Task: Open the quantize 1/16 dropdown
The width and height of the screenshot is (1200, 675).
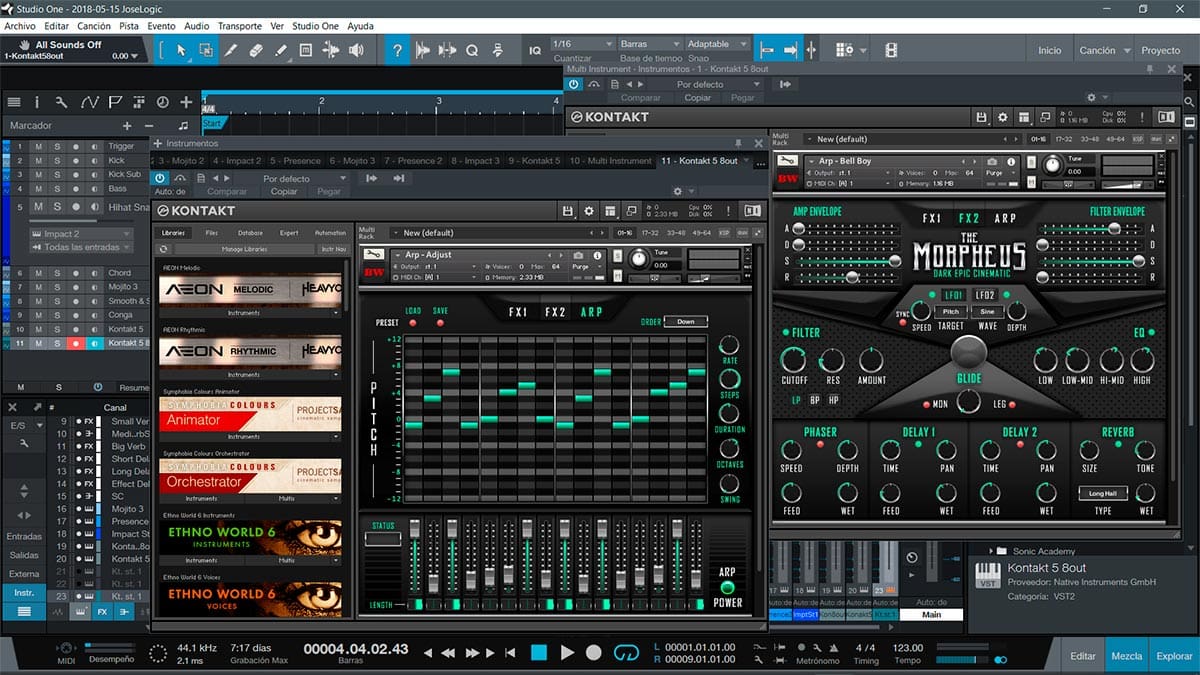Action: pyautogui.click(x=584, y=44)
